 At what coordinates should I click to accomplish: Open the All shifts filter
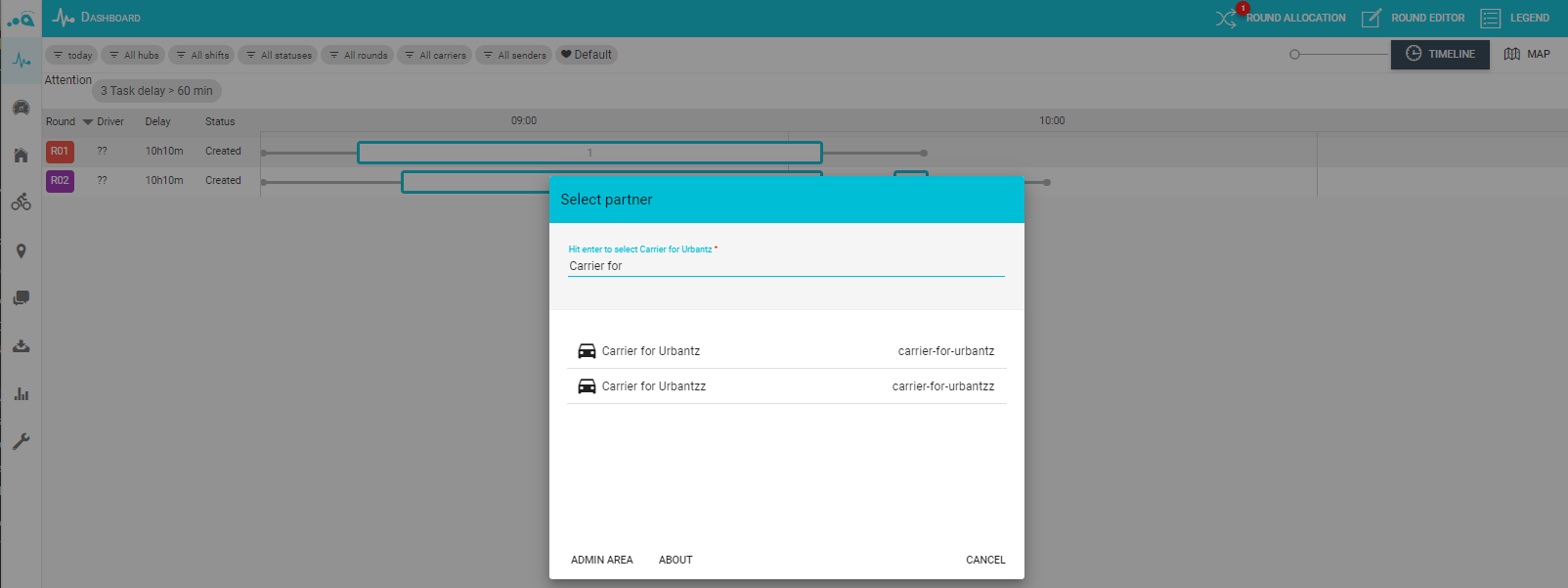pyautogui.click(x=202, y=55)
